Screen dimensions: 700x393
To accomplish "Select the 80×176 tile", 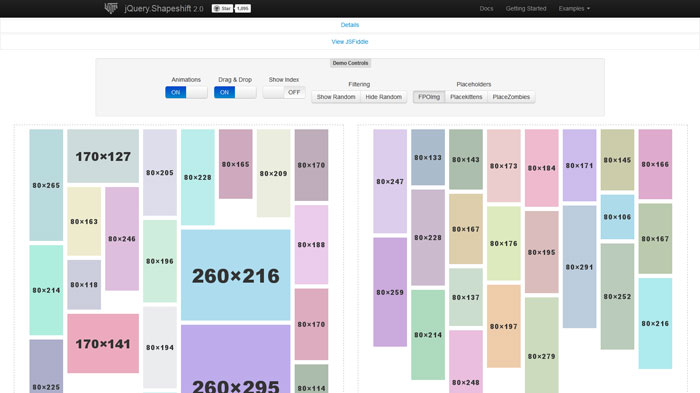I will pyautogui.click(x=504, y=243).
